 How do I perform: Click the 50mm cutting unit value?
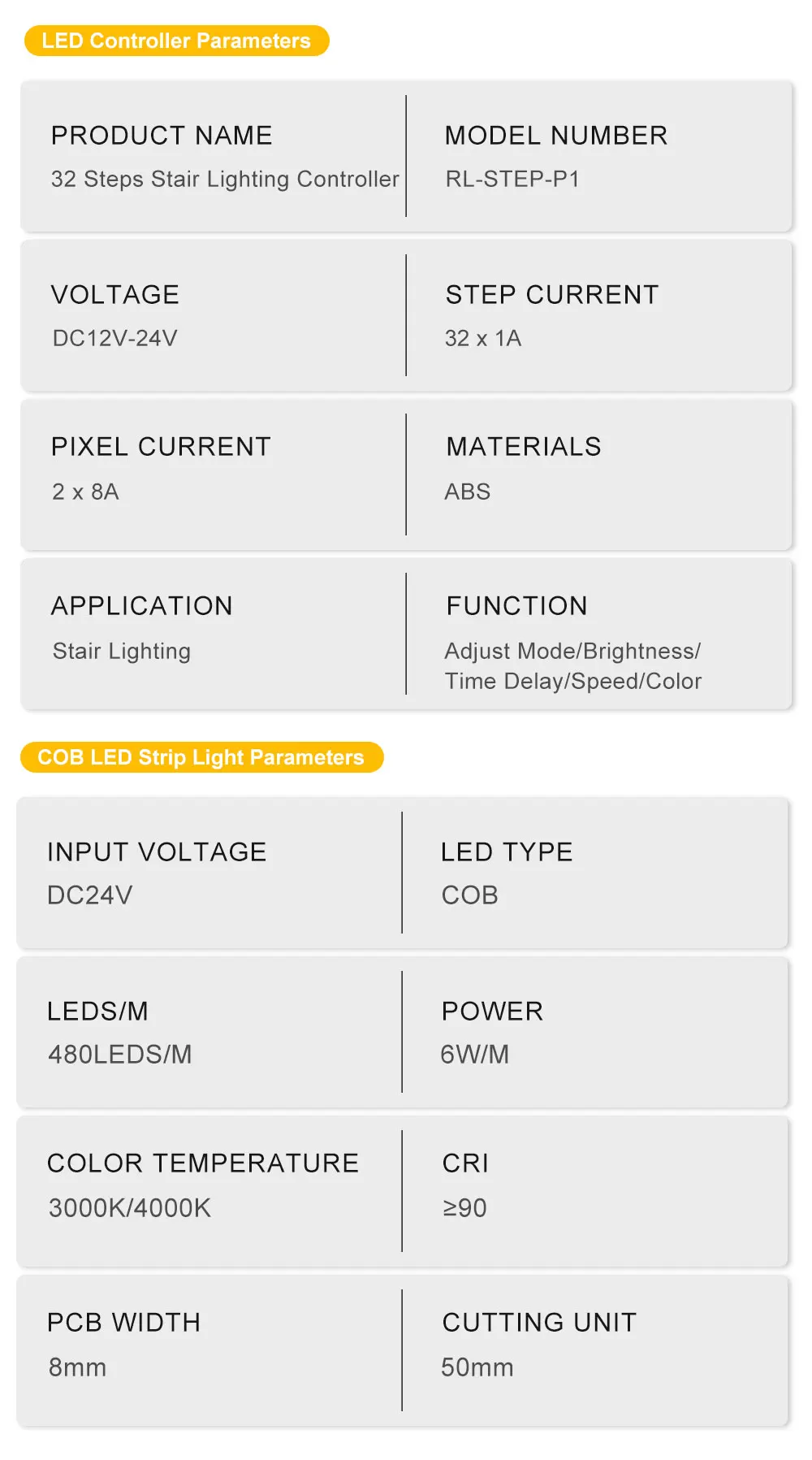click(x=477, y=1367)
